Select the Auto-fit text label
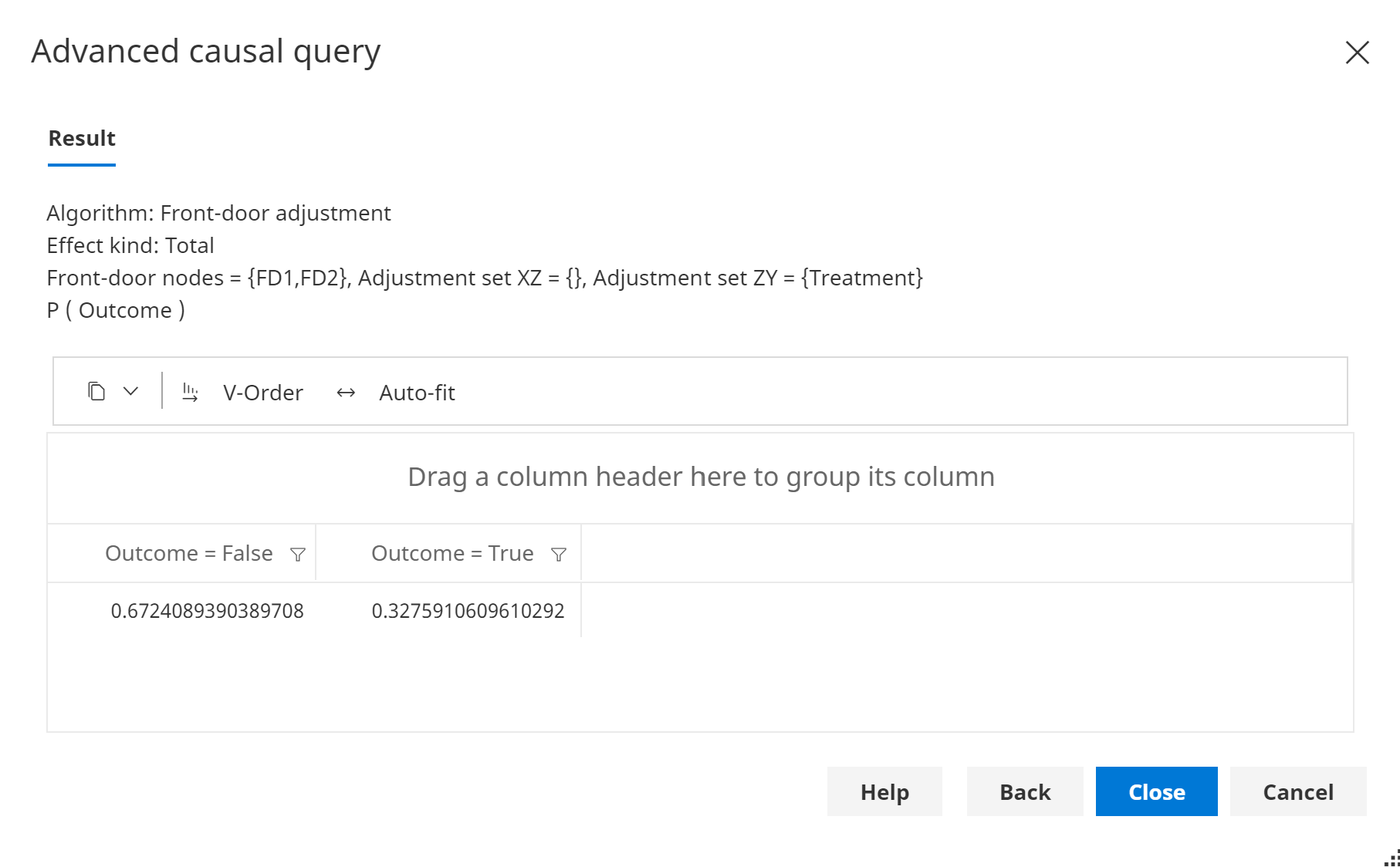This screenshot has width=1400, height=867. click(x=417, y=393)
